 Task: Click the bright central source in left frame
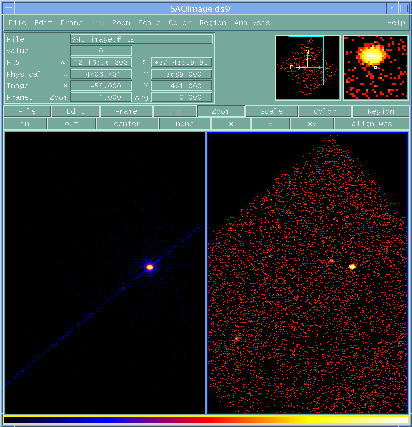coord(150,267)
